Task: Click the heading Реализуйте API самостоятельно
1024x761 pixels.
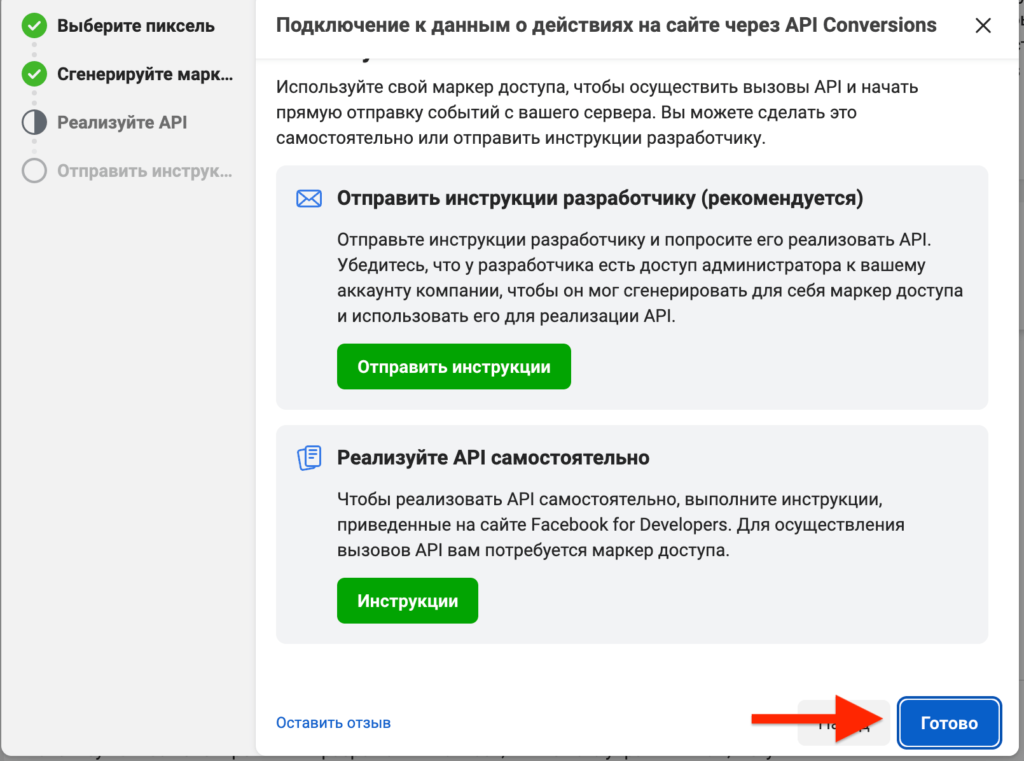Action: coord(493,458)
